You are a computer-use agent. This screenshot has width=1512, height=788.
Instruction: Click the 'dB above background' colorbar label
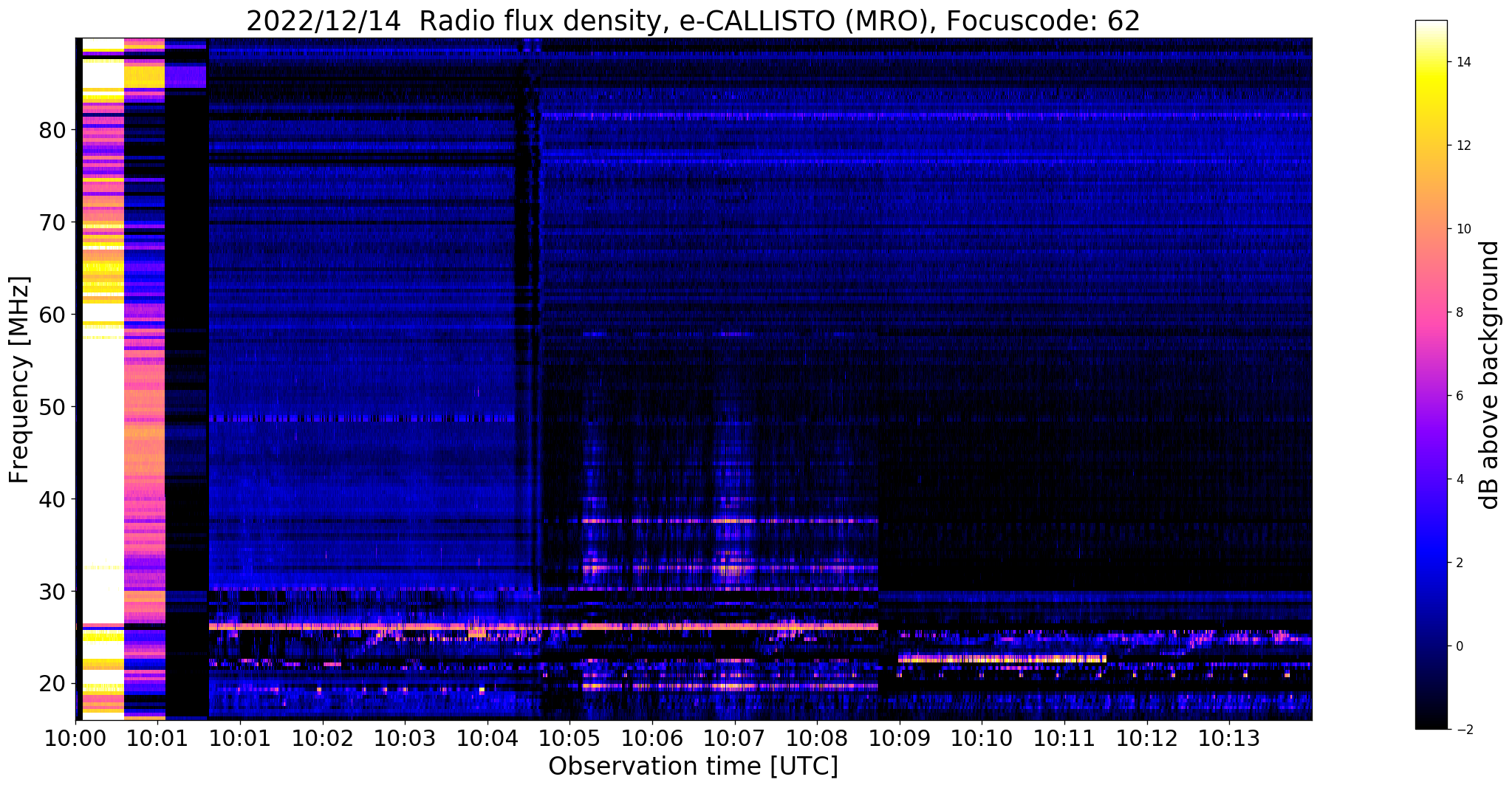[x=1490, y=374]
